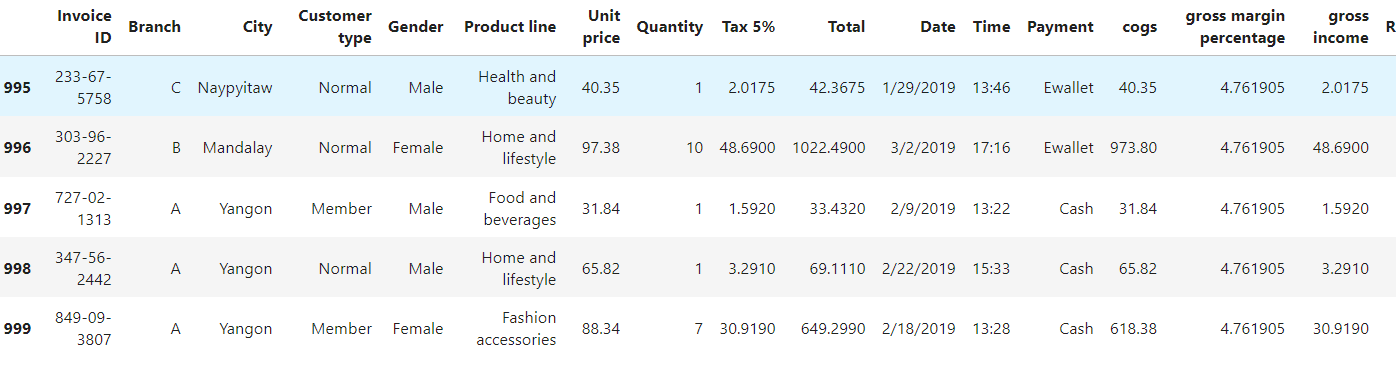1396x365 pixels.
Task: Click the Date column header
Action: point(938,27)
